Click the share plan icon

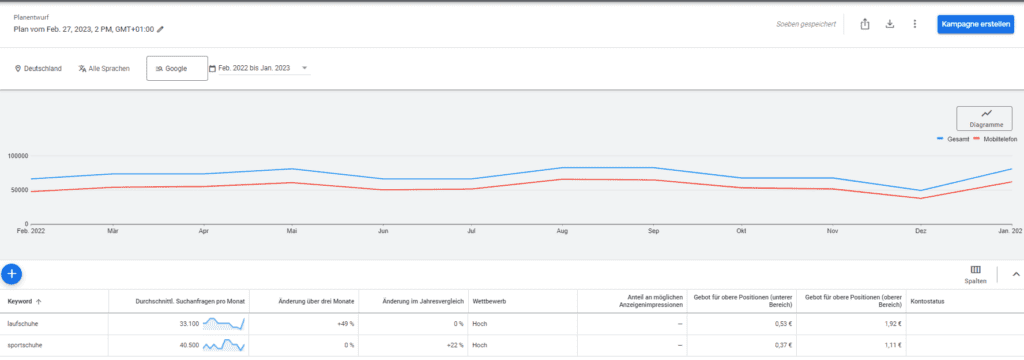click(865, 24)
